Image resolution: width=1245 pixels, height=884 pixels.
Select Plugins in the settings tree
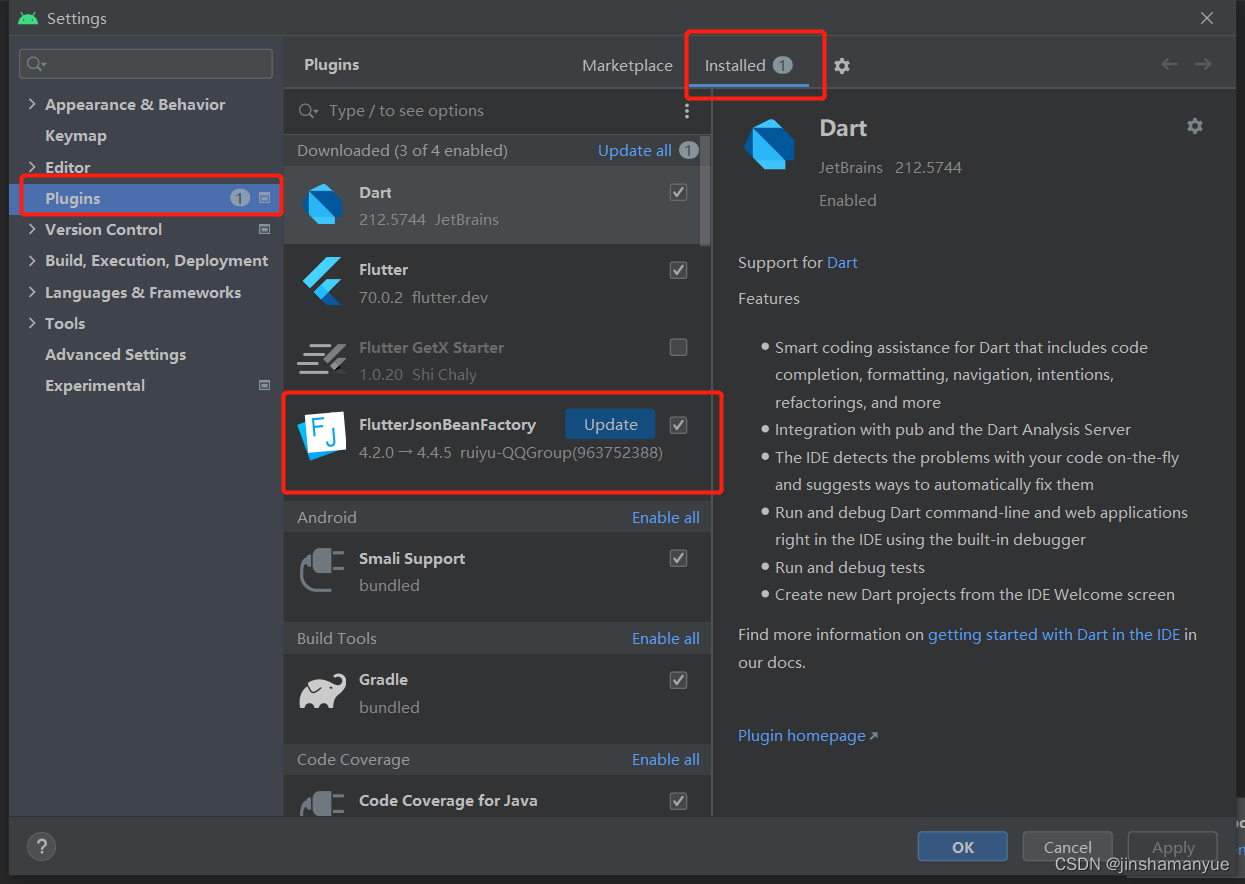146,198
